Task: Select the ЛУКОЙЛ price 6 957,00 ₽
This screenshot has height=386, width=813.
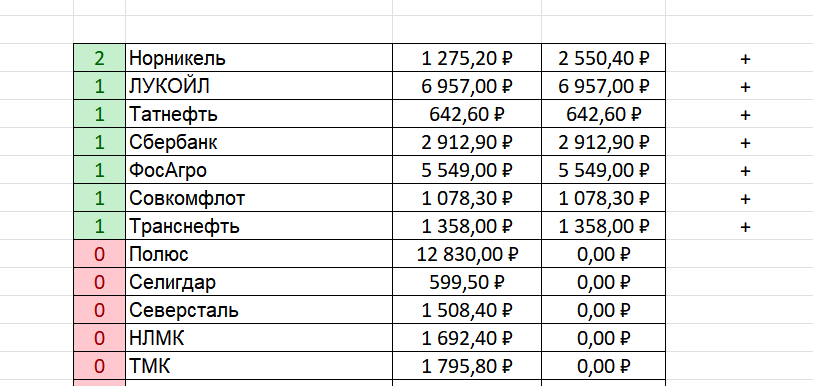Action: coord(467,86)
